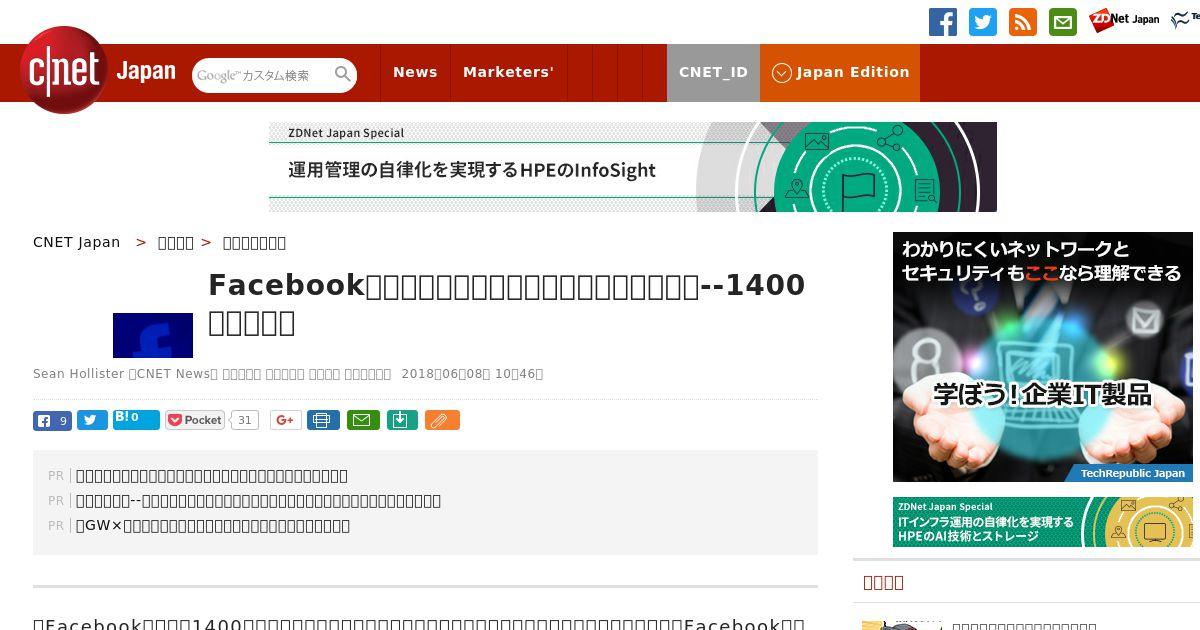Open the Marketers' menu

508,72
